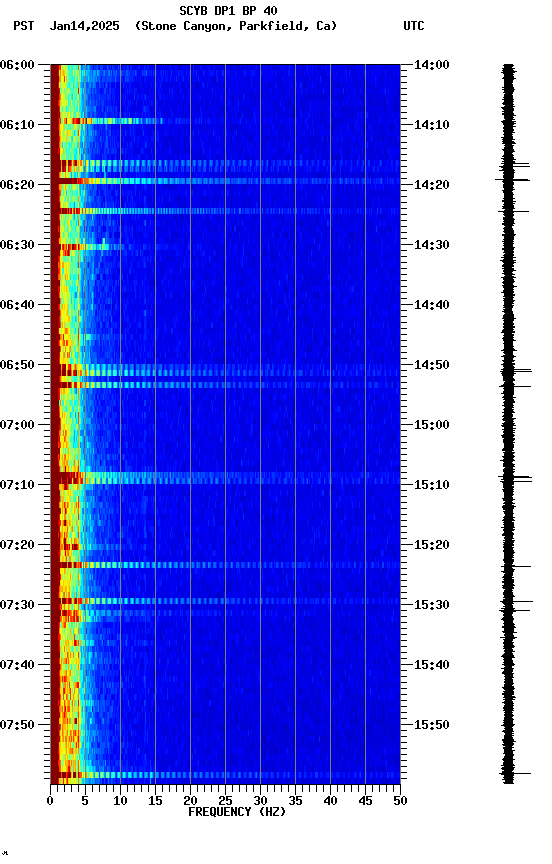Click the seismogram spike near 15:29 UTC

click(x=517, y=601)
